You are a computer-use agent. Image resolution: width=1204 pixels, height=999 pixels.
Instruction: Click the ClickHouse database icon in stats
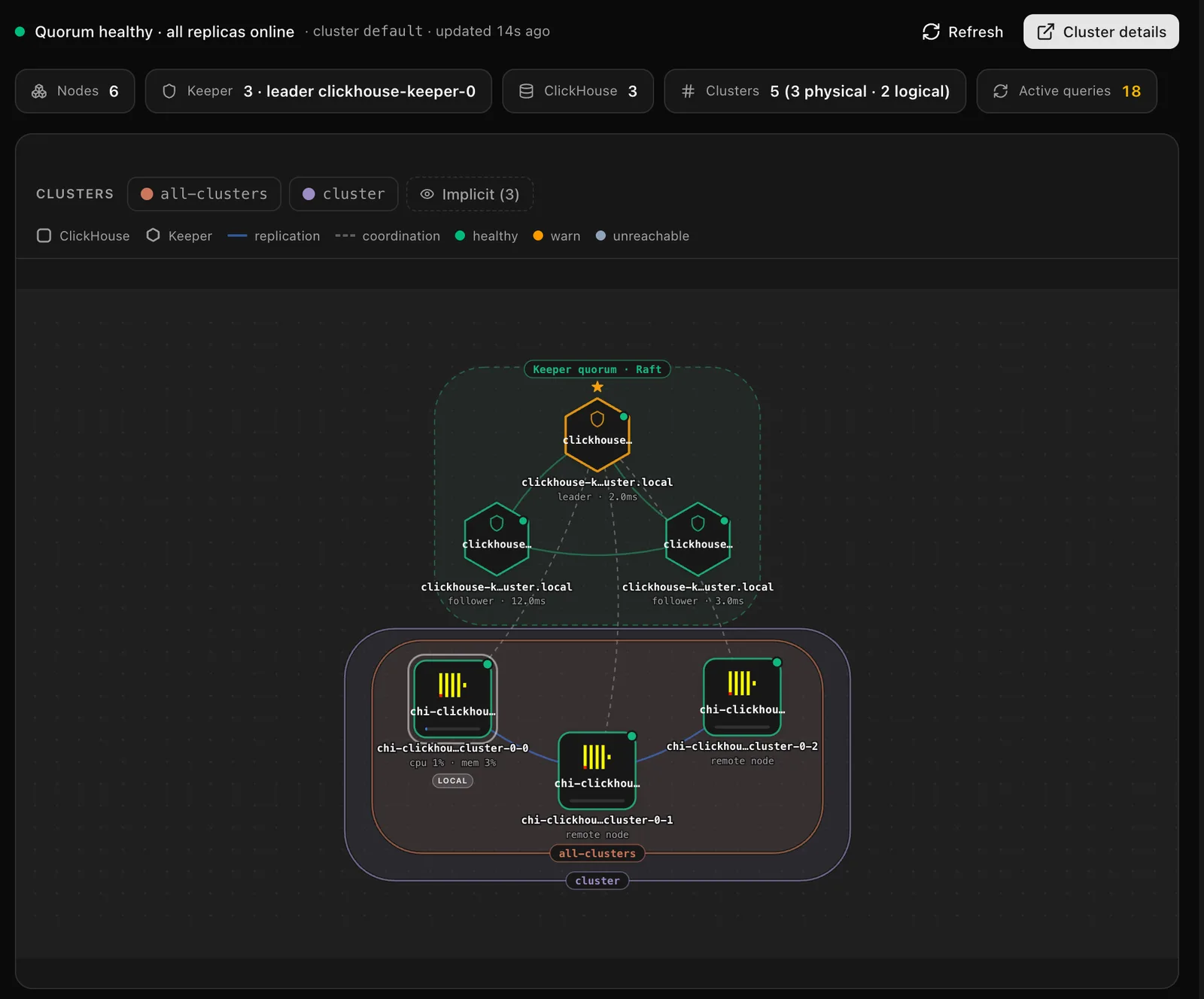click(527, 91)
